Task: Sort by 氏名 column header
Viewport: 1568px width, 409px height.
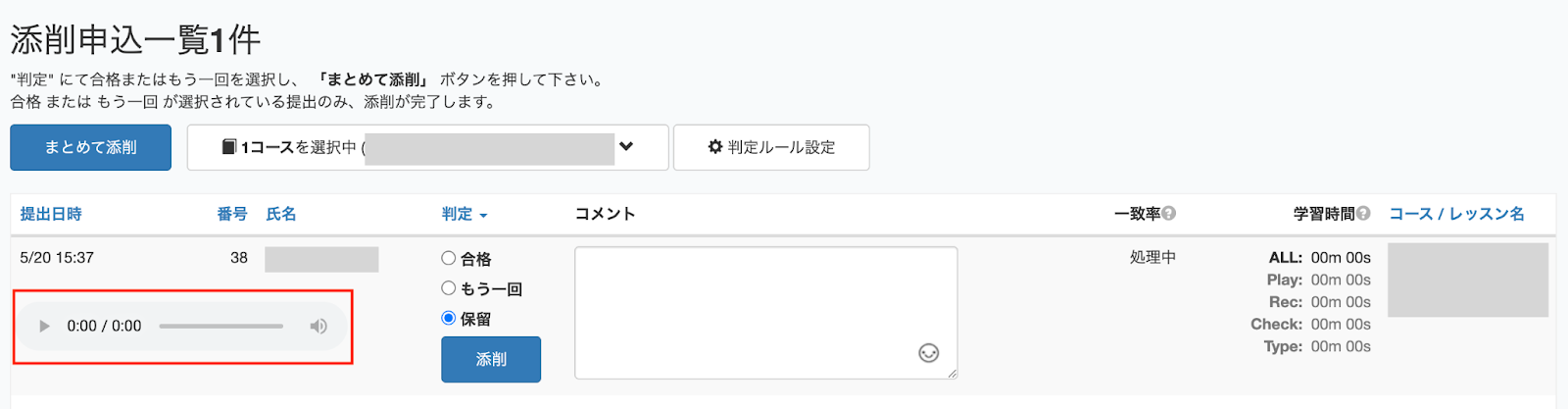Action: click(281, 214)
